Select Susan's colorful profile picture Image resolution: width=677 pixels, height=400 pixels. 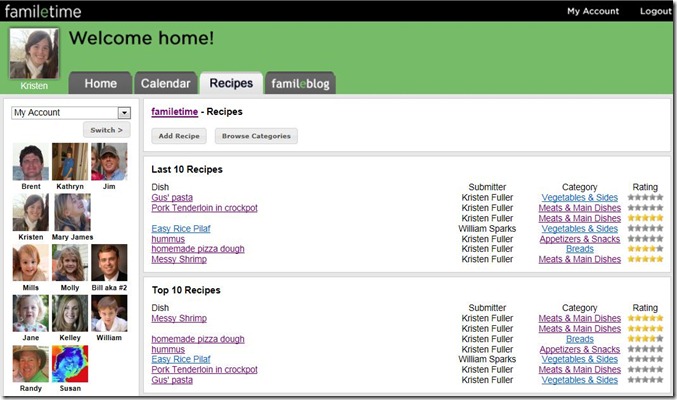(70, 364)
